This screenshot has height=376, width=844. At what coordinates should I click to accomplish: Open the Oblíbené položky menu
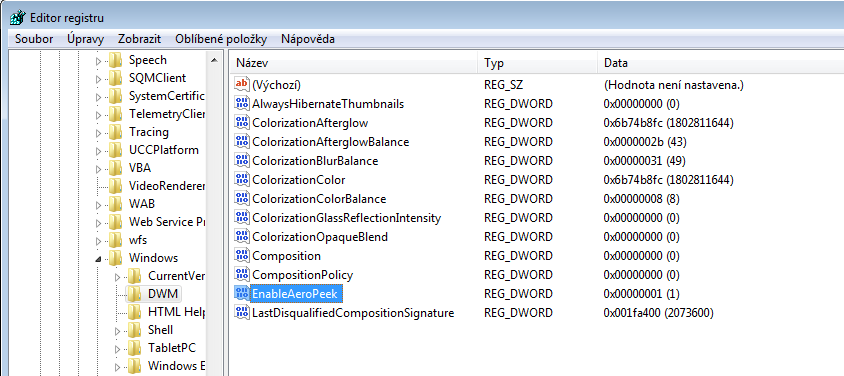pos(221,39)
